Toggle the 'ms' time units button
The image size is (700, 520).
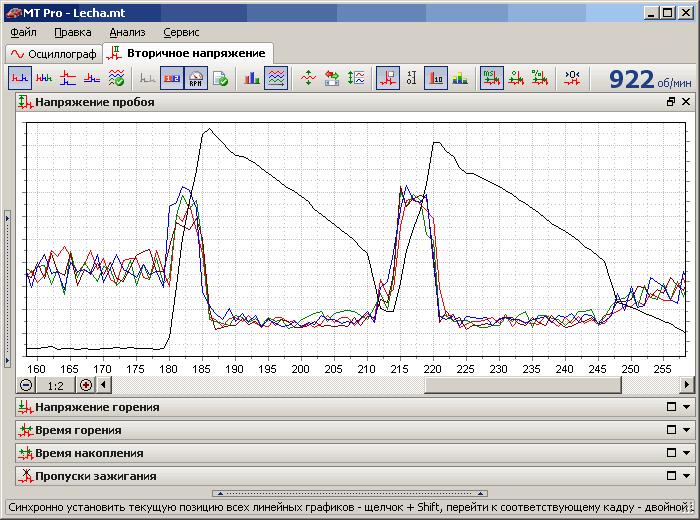490,78
